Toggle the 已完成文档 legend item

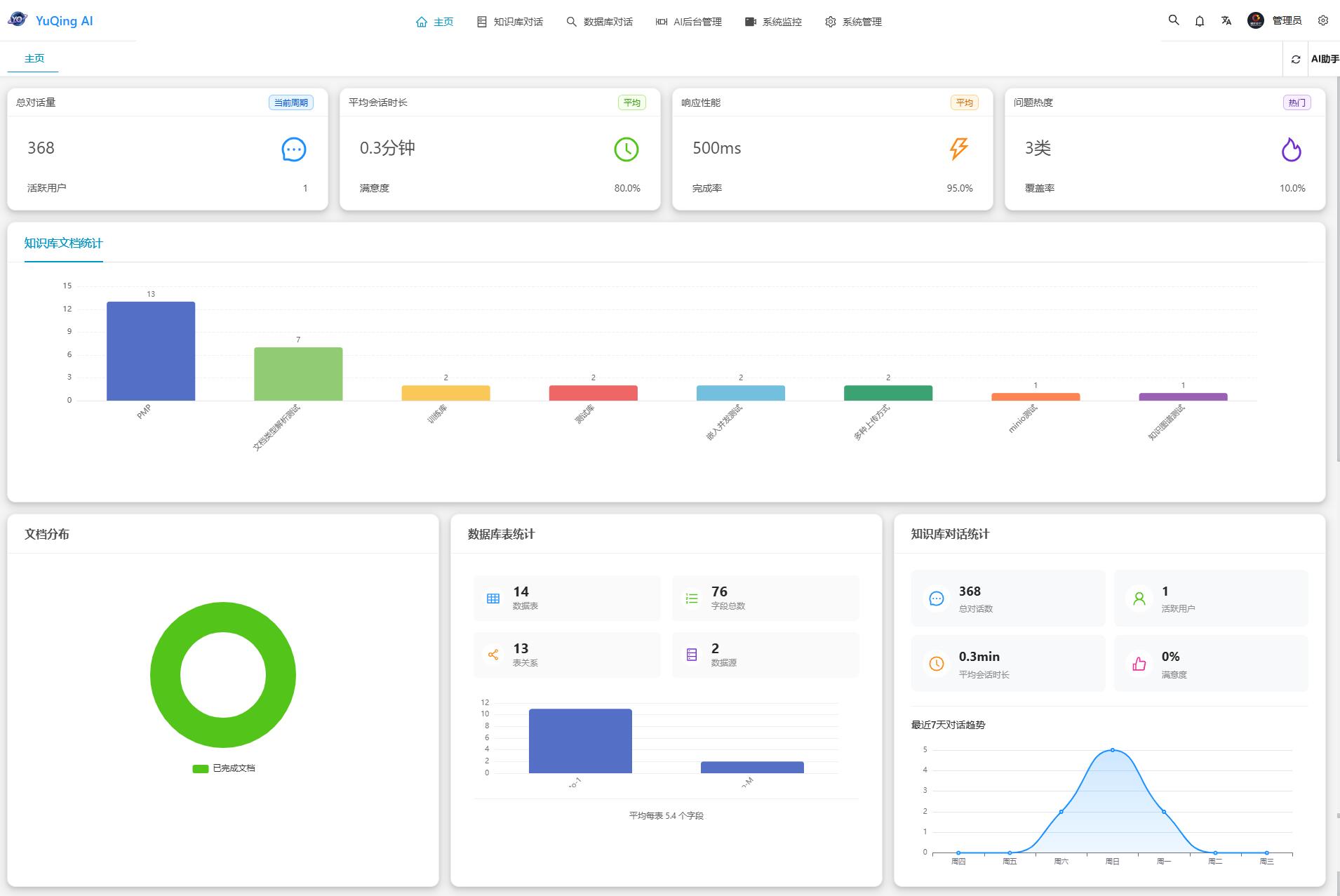224,768
